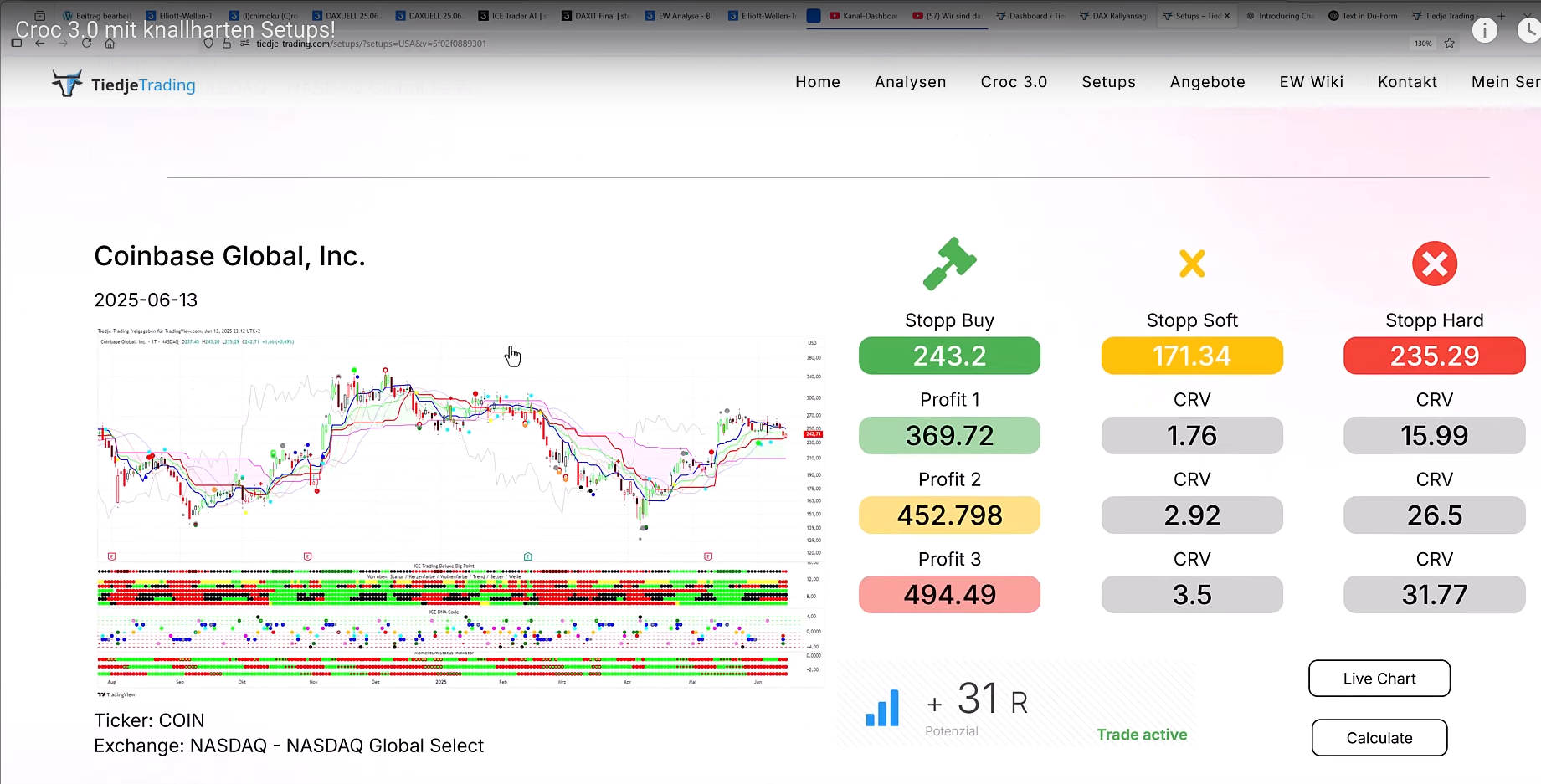Open the Croc 3.0 menu item
The height and width of the screenshot is (784, 1541).
[x=1014, y=82]
